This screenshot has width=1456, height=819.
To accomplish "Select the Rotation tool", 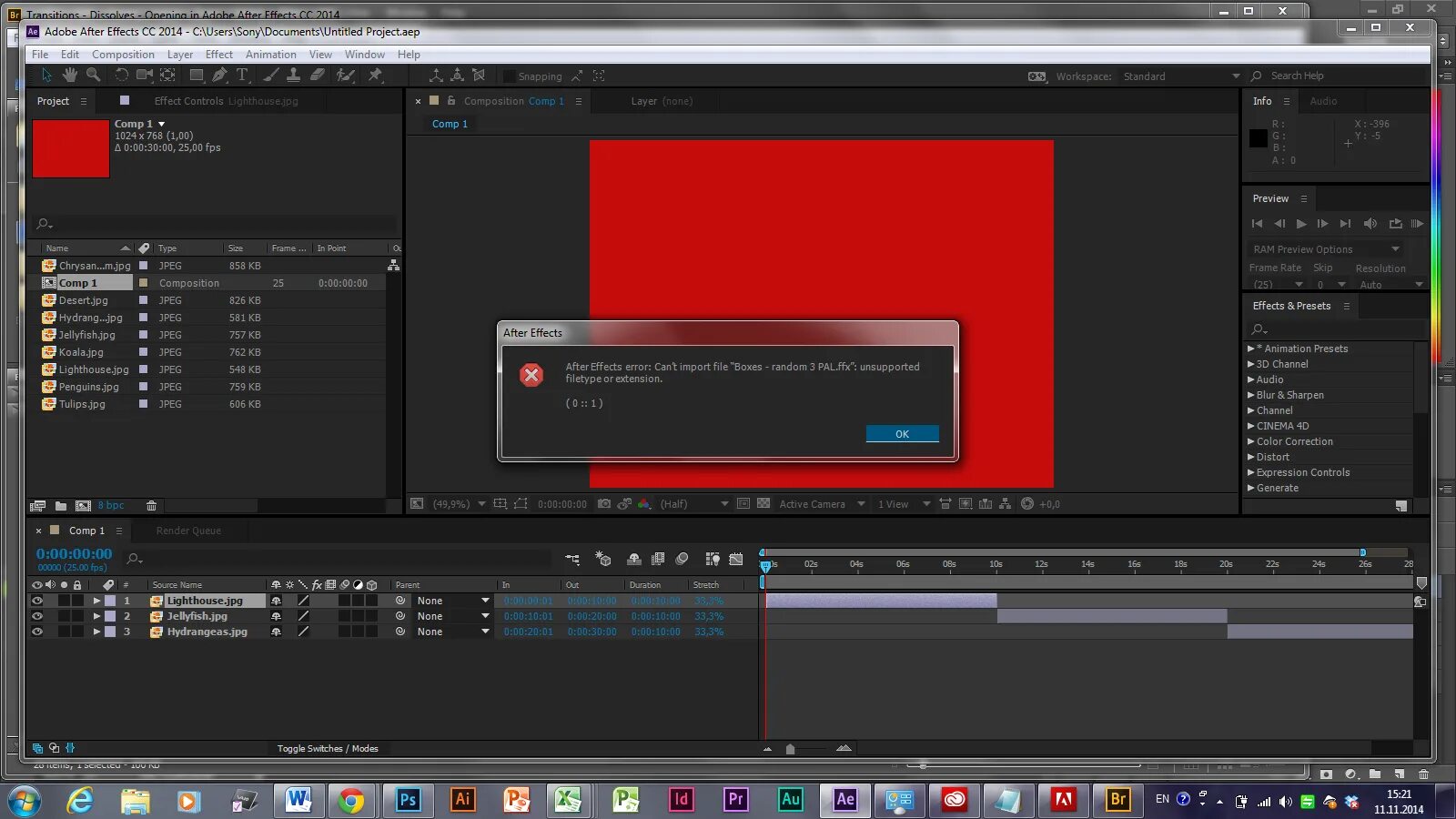I will click(121, 76).
